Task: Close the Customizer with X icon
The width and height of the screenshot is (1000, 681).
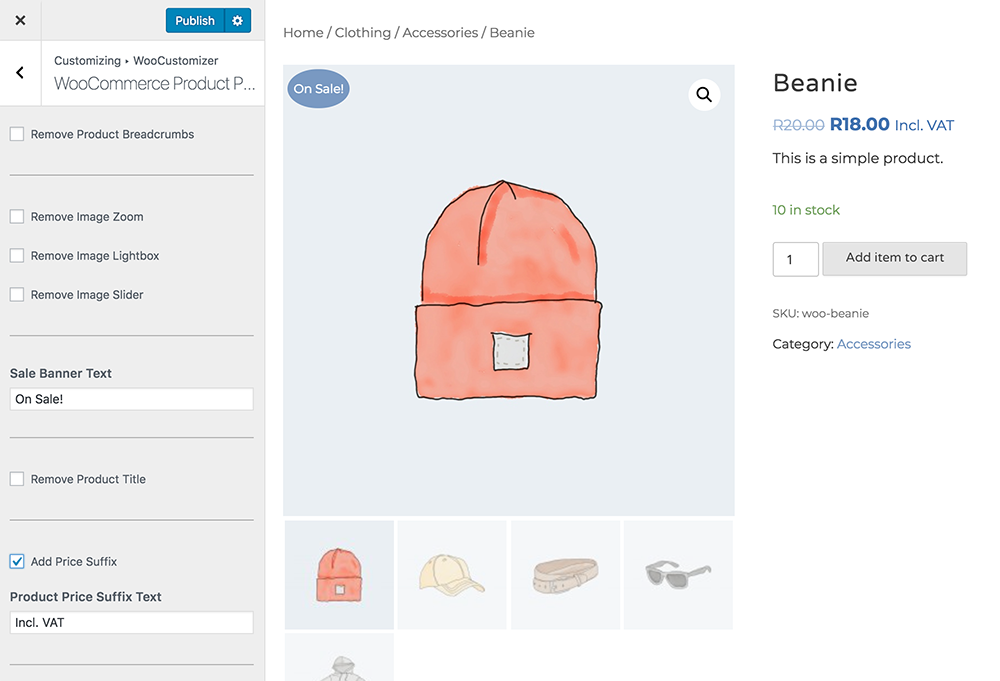Action: (x=20, y=20)
